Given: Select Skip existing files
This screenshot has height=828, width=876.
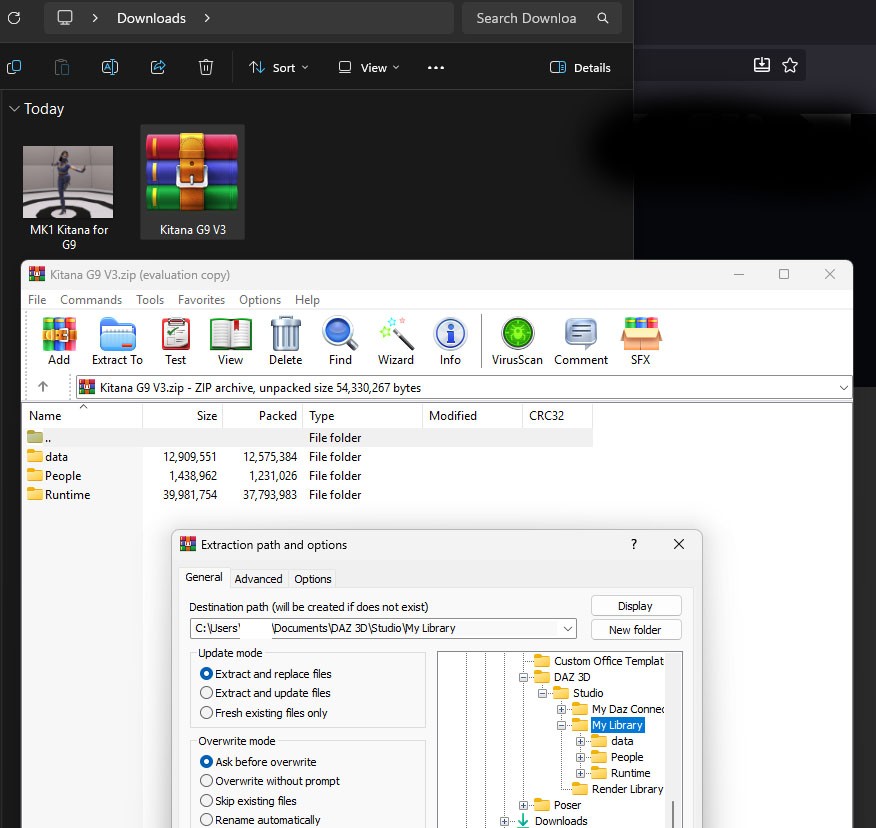Looking at the screenshot, I should [247, 801].
